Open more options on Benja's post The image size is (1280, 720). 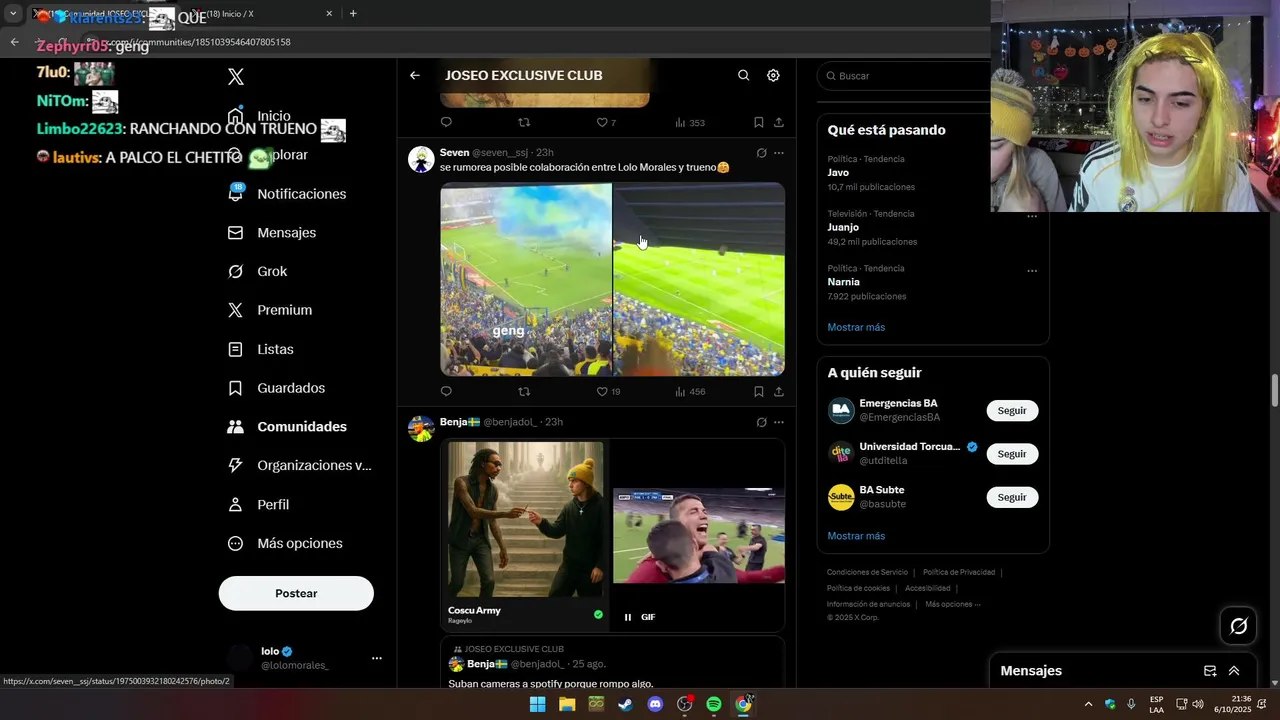click(x=779, y=422)
